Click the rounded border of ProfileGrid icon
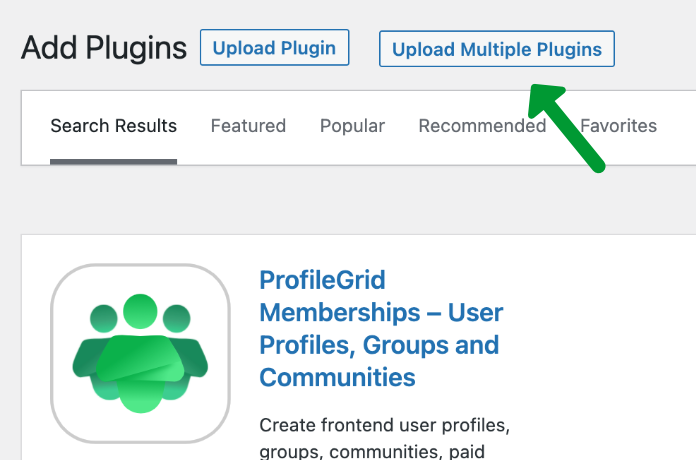Viewport: 696px width, 460px height. 53,353
